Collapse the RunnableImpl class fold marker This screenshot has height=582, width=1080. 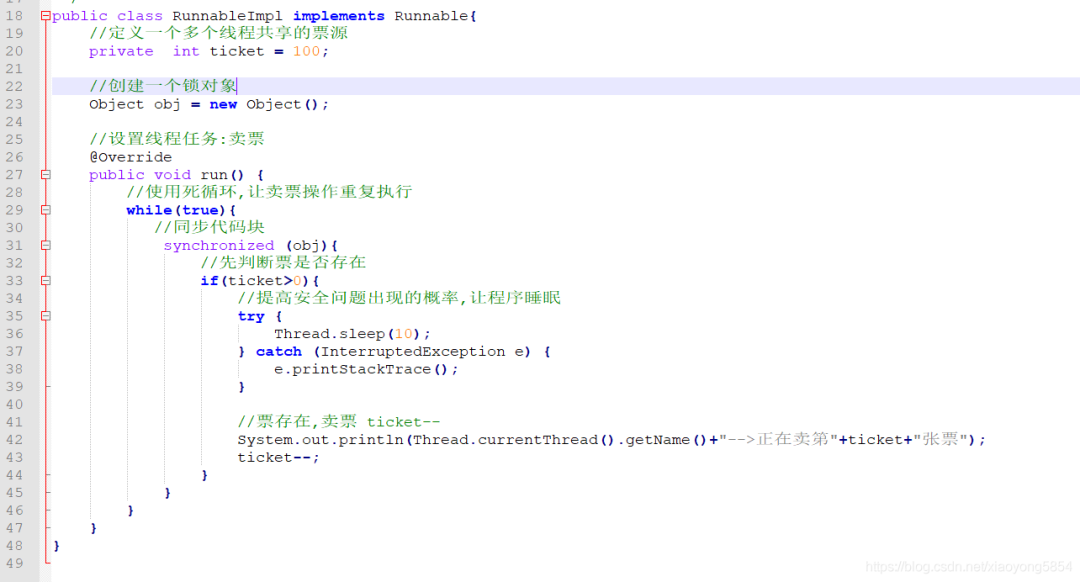click(45, 16)
